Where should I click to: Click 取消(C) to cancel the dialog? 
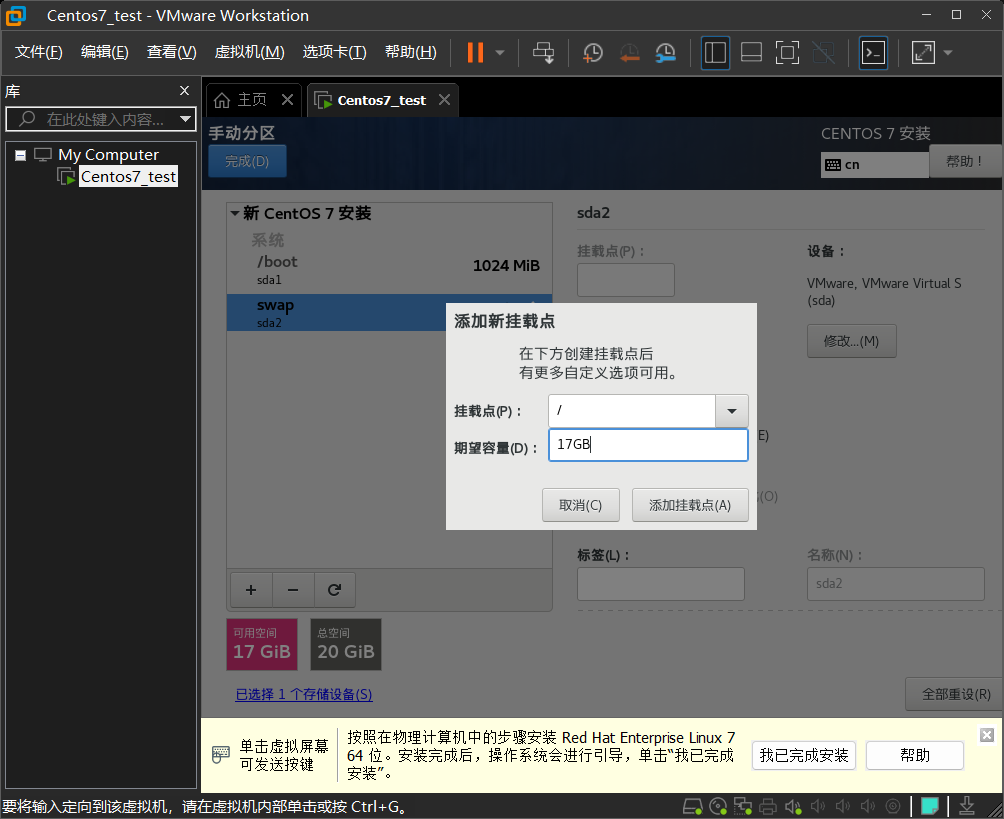click(580, 505)
